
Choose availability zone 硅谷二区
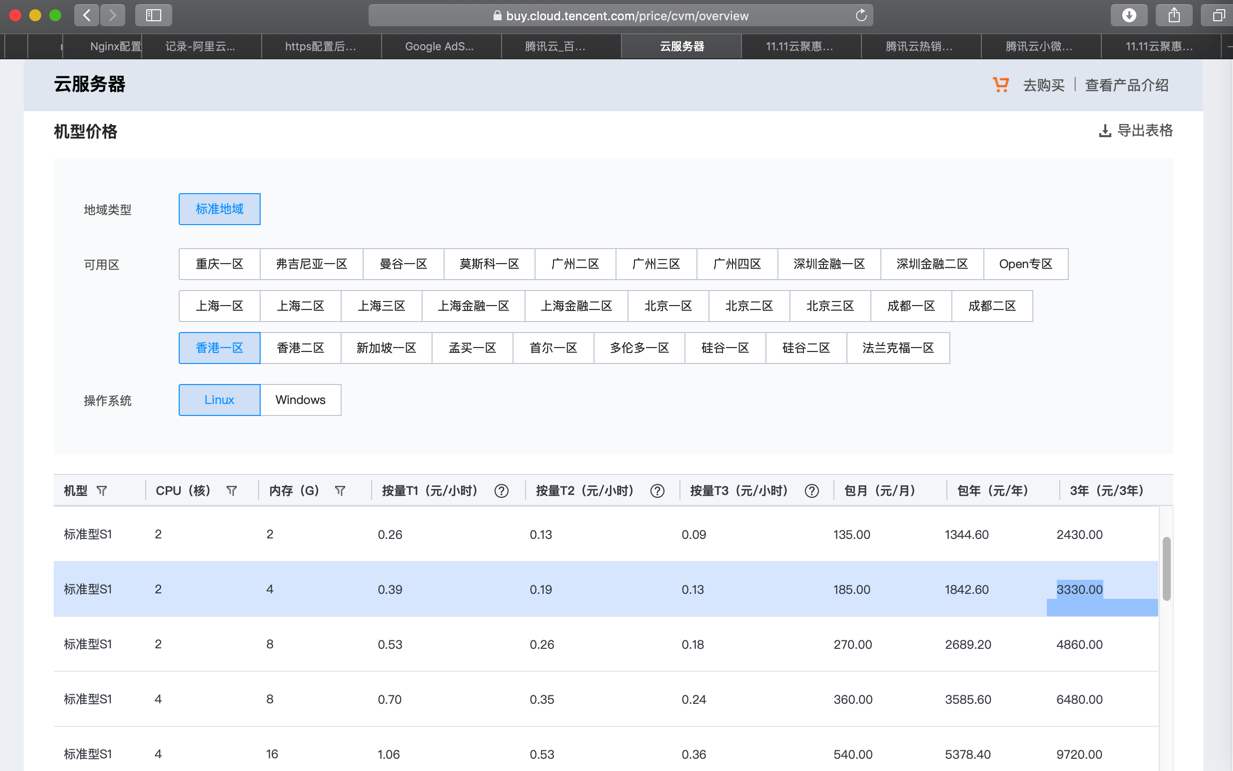click(806, 348)
